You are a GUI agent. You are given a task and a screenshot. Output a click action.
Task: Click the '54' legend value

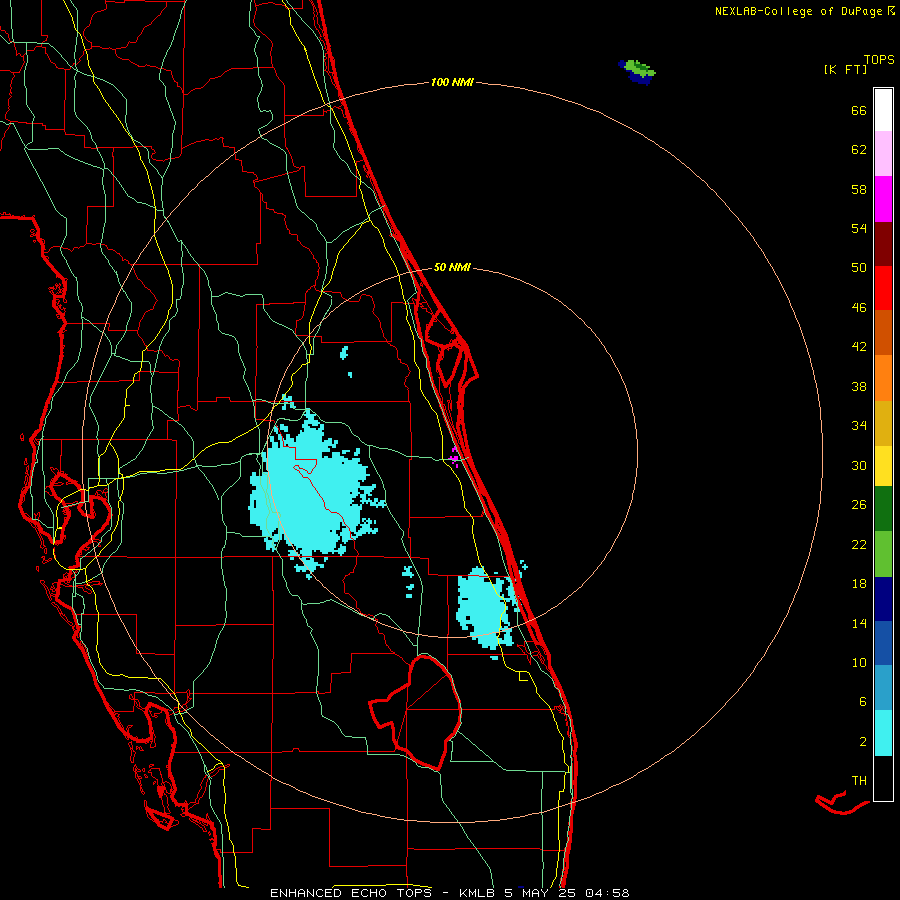pyautogui.click(x=859, y=228)
